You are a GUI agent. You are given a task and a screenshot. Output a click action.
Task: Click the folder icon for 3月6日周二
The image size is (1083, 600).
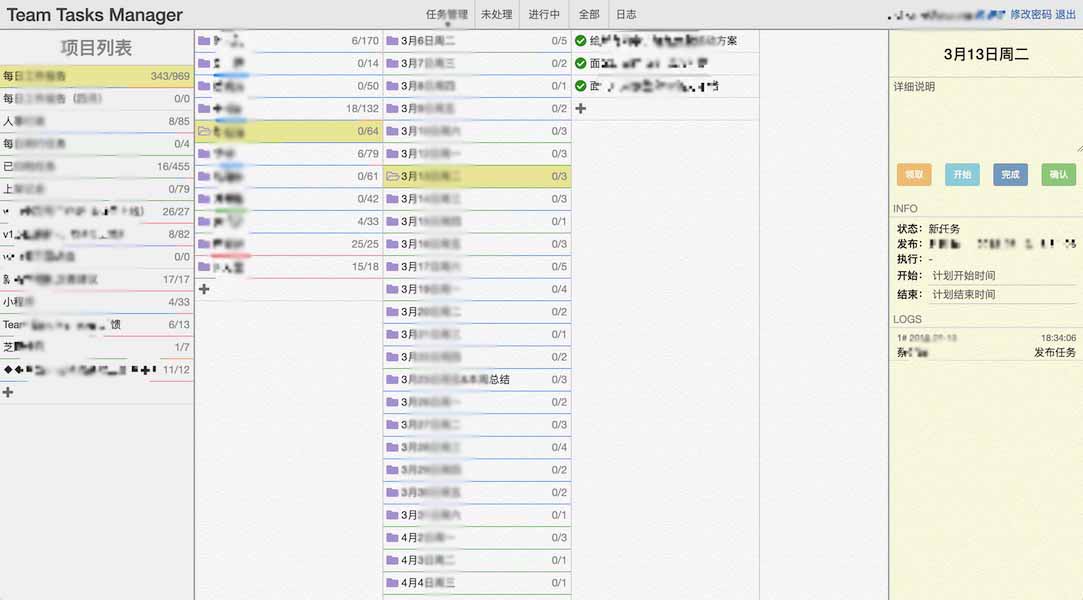point(393,41)
